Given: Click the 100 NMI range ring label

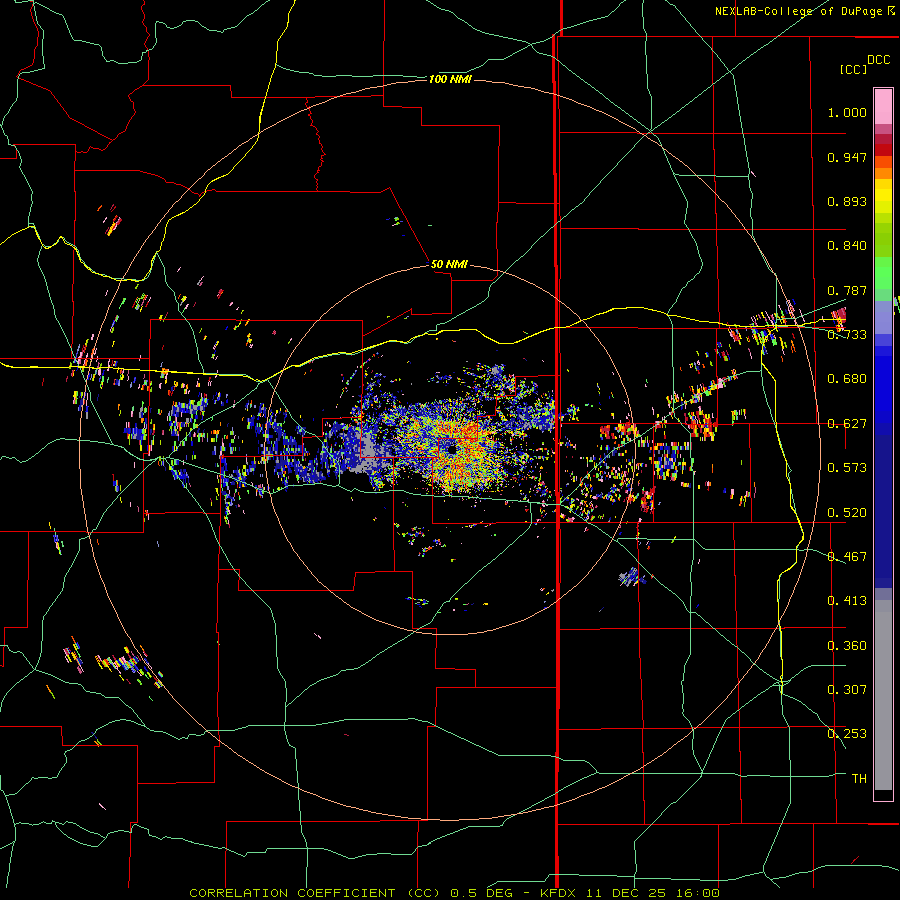Looking at the screenshot, I should 450,79.
